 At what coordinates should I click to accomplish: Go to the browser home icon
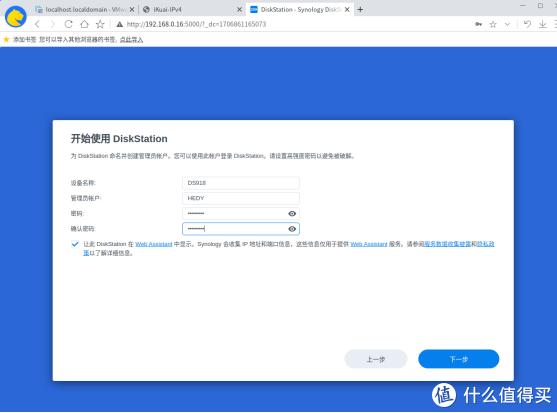click(x=84, y=24)
